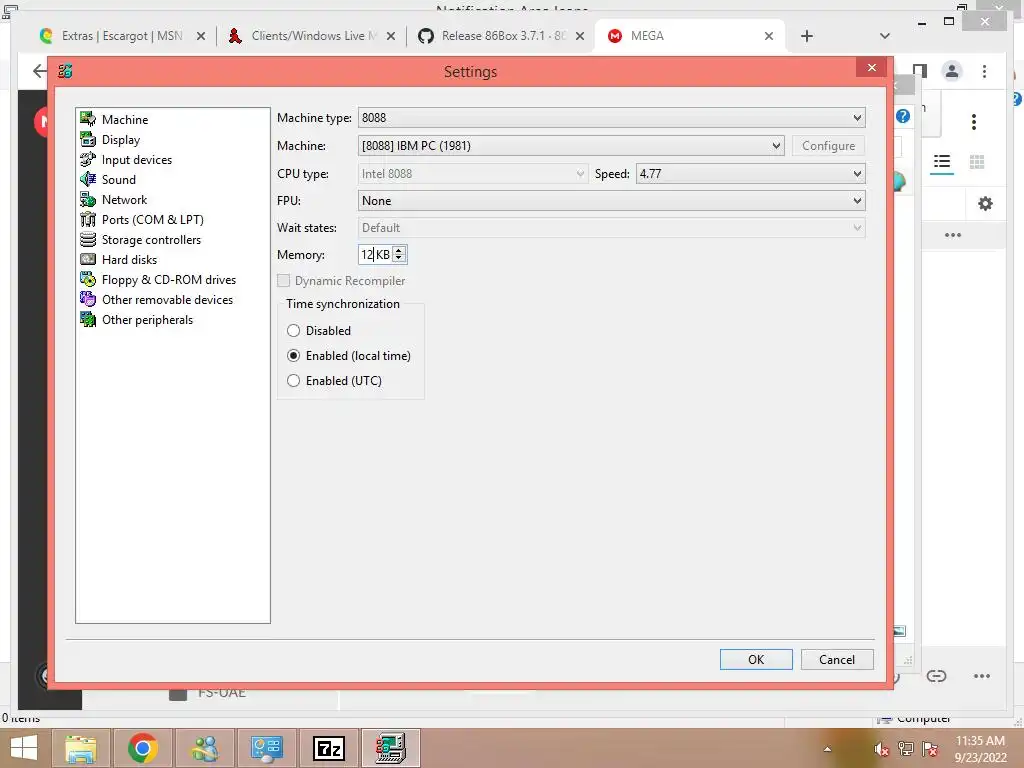1024x768 pixels.
Task: Switch to Extras | Escargot | MSN tab
Action: pyautogui.click(x=111, y=36)
